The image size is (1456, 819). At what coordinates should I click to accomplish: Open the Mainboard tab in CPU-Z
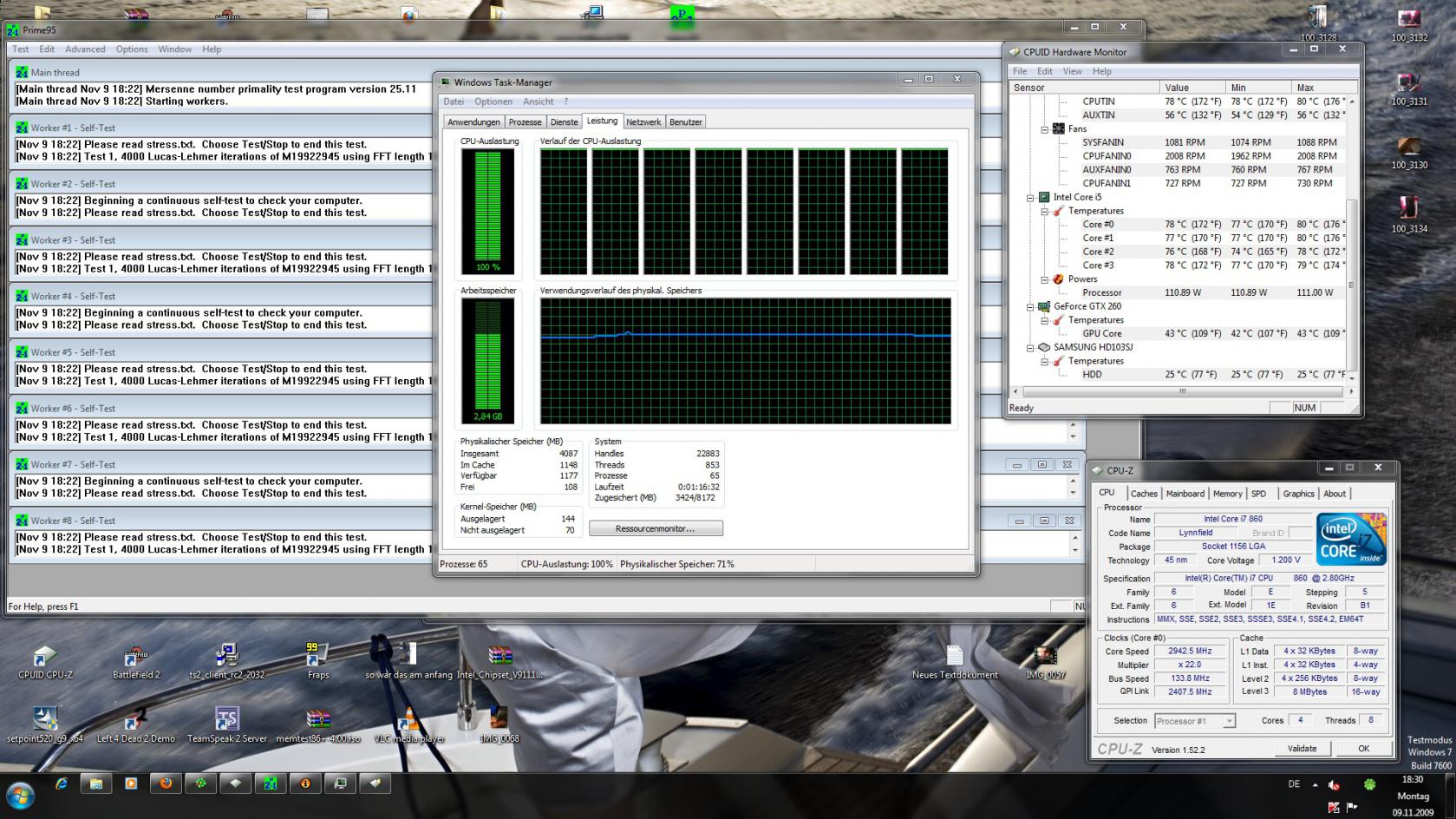(1185, 494)
